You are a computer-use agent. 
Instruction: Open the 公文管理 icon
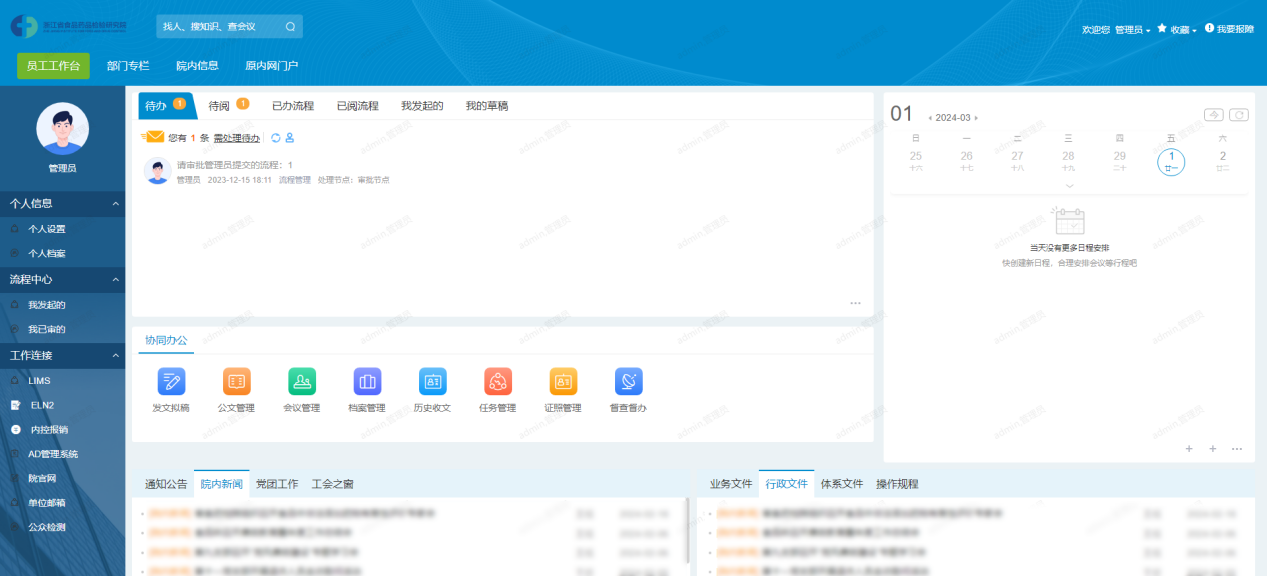(237, 382)
